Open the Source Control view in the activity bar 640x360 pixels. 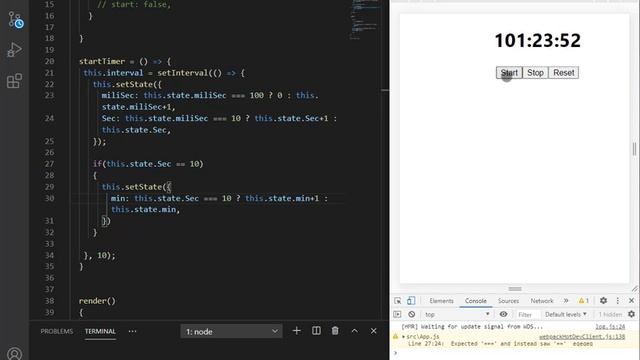pos(15,20)
